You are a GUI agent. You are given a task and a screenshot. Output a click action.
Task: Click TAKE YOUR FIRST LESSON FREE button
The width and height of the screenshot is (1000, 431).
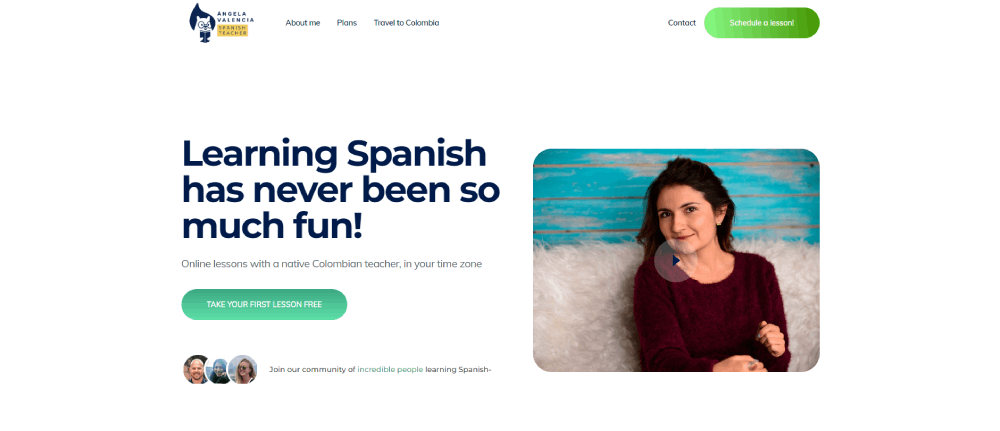tap(264, 305)
